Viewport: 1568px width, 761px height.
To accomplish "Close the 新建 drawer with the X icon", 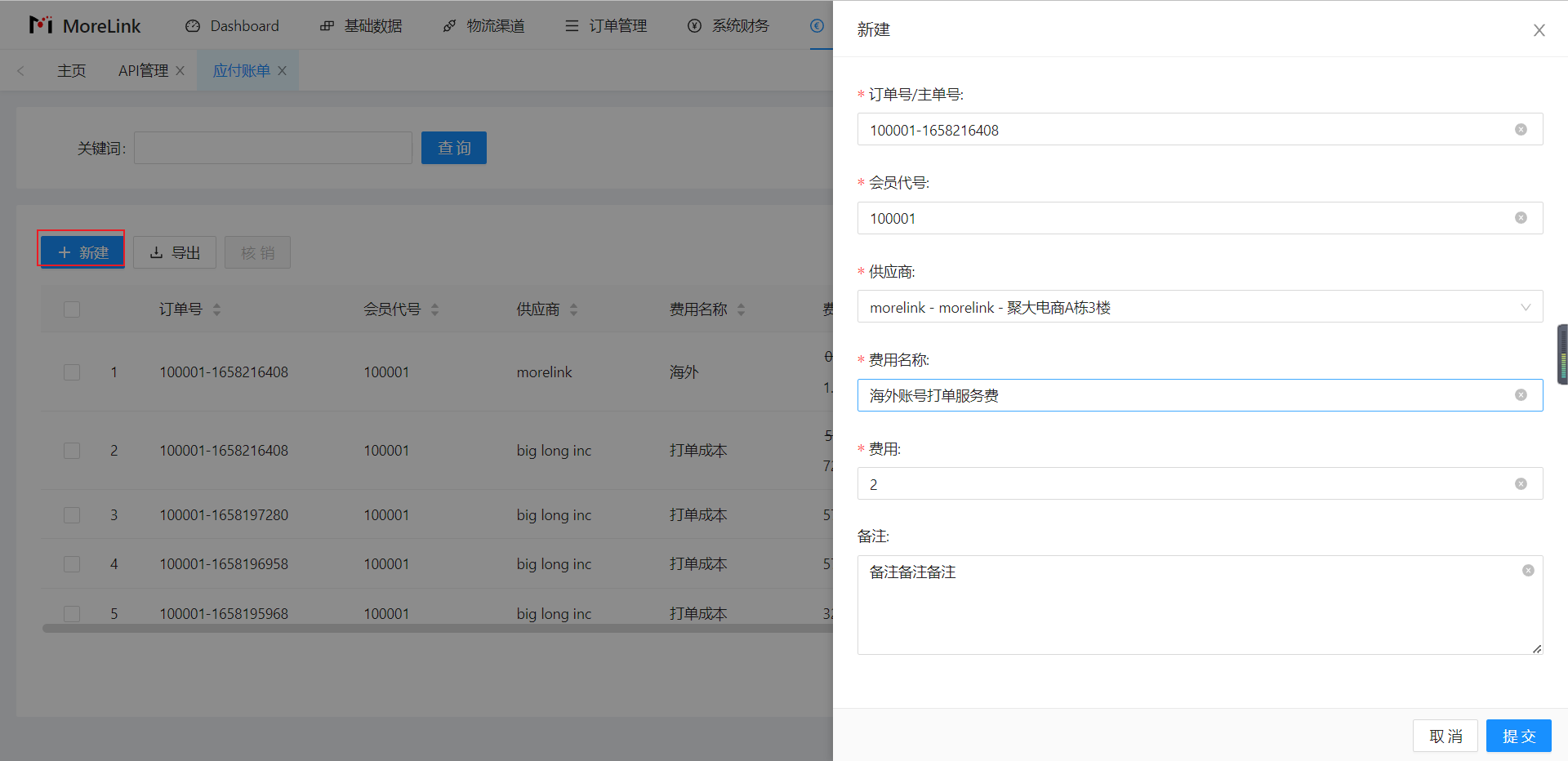I will click(1539, 30).
